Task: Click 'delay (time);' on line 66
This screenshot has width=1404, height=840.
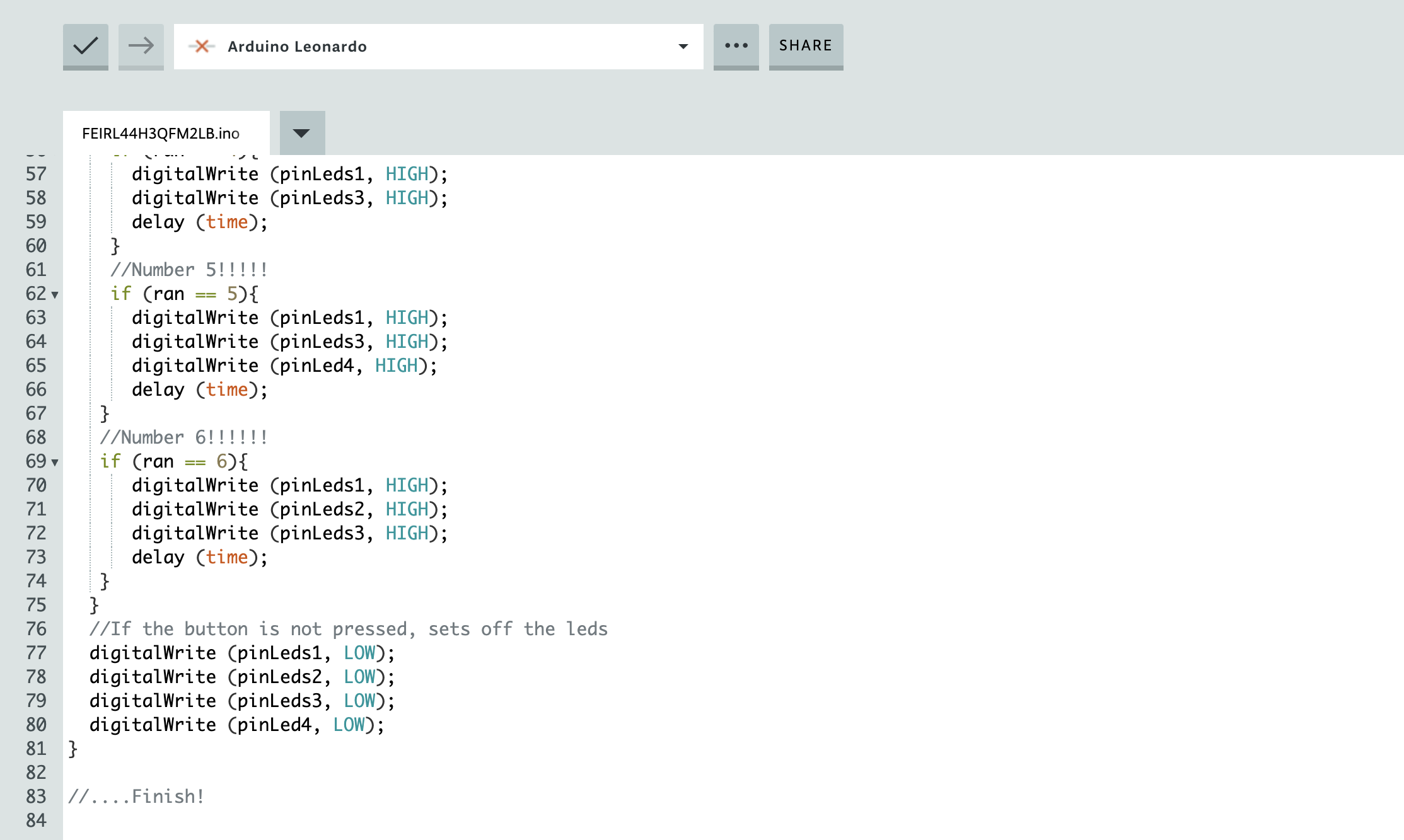Action: pyautogui.click(x=200, y=389)
